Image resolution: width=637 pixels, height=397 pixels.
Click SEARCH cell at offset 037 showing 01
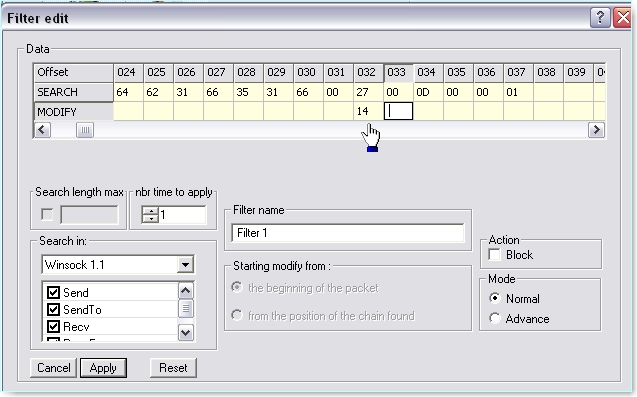click(x=518, y=92)
